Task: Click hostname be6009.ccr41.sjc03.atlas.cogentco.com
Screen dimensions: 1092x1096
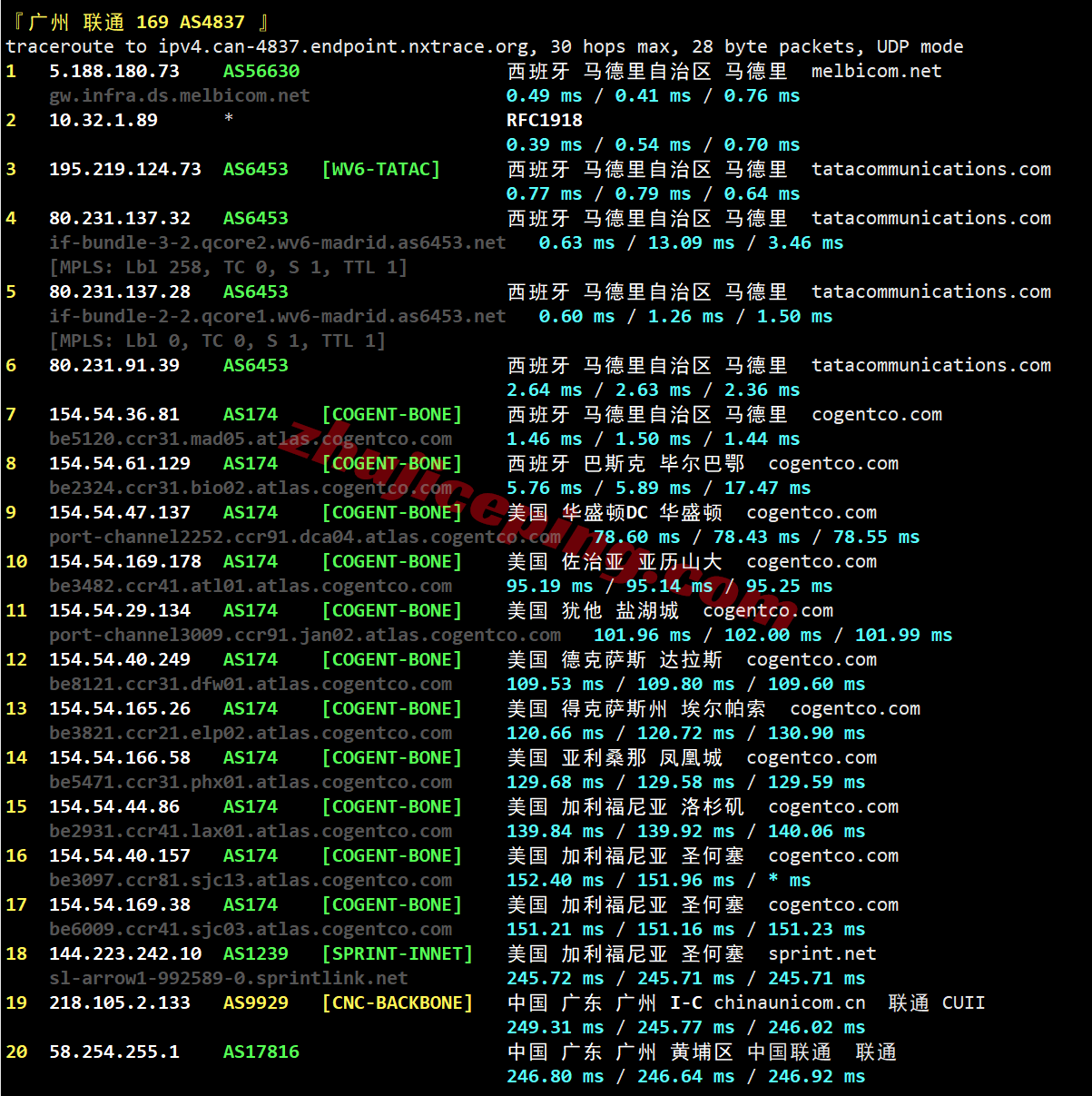Action: click(x=251, y=929)
